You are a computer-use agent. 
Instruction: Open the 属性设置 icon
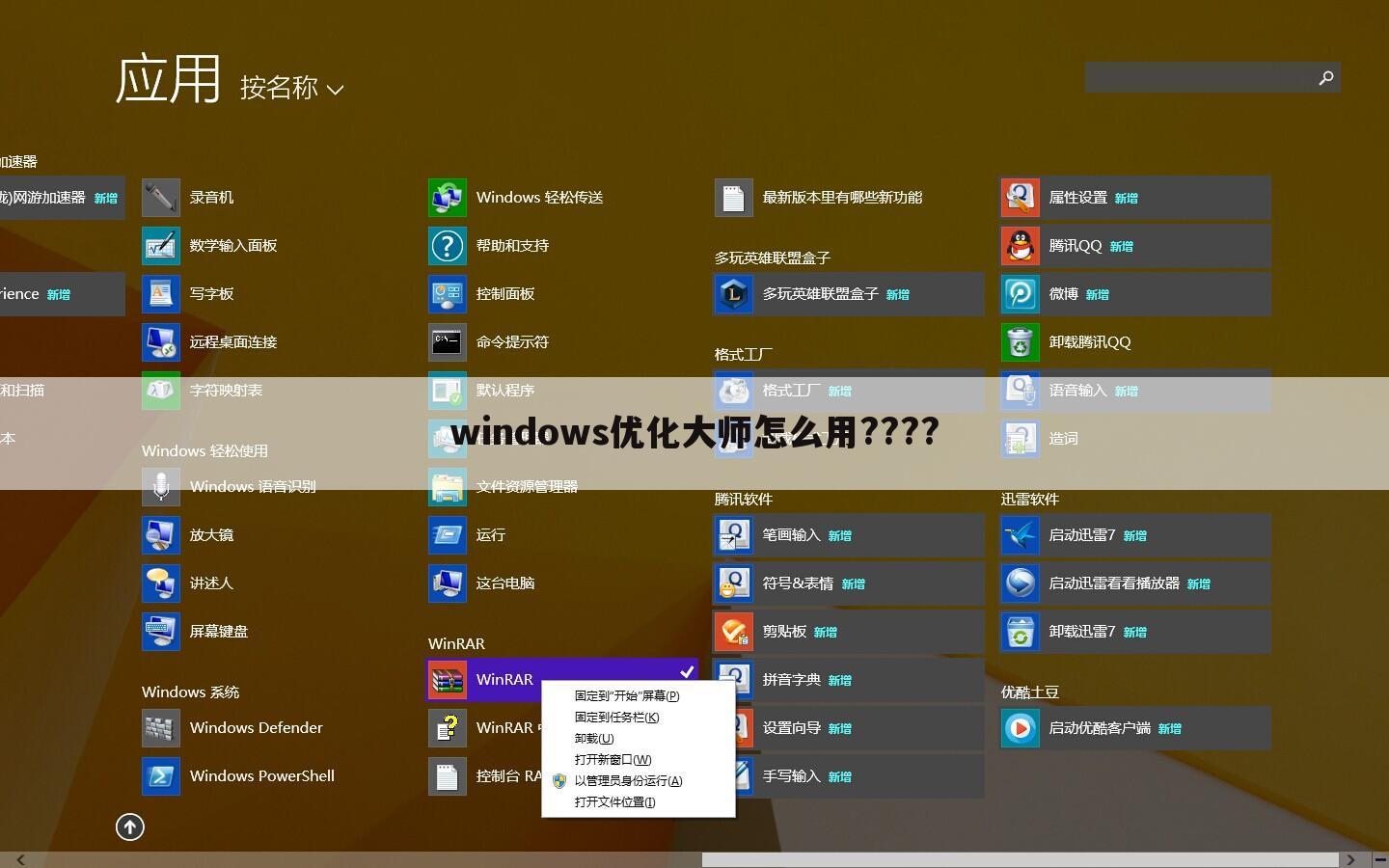(x=1020, y=198)
